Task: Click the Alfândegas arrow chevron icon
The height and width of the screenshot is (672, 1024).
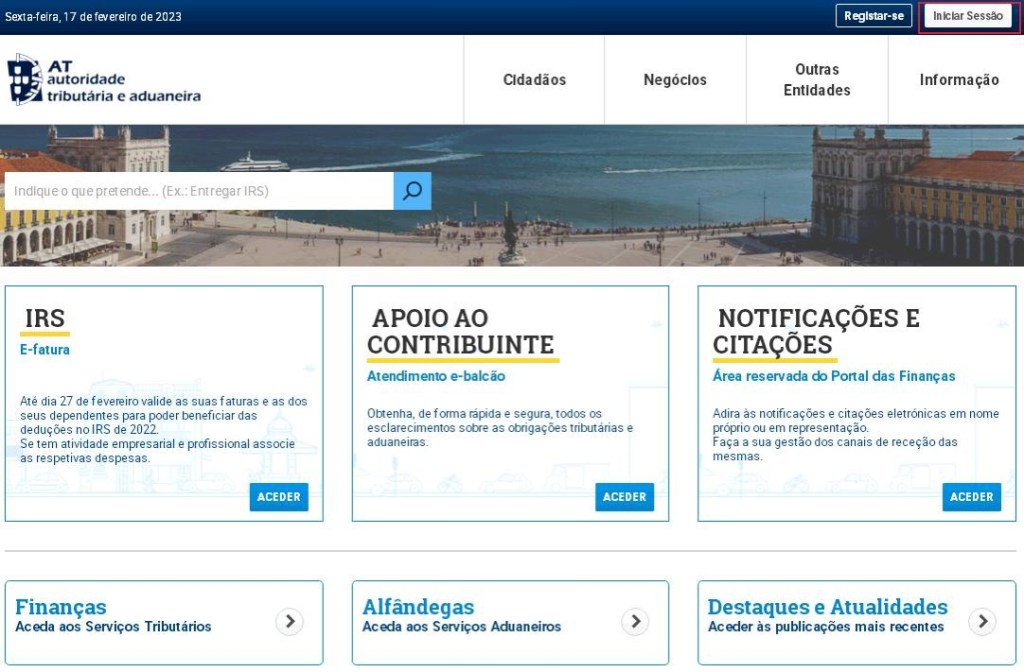Action: click(635, 622)
